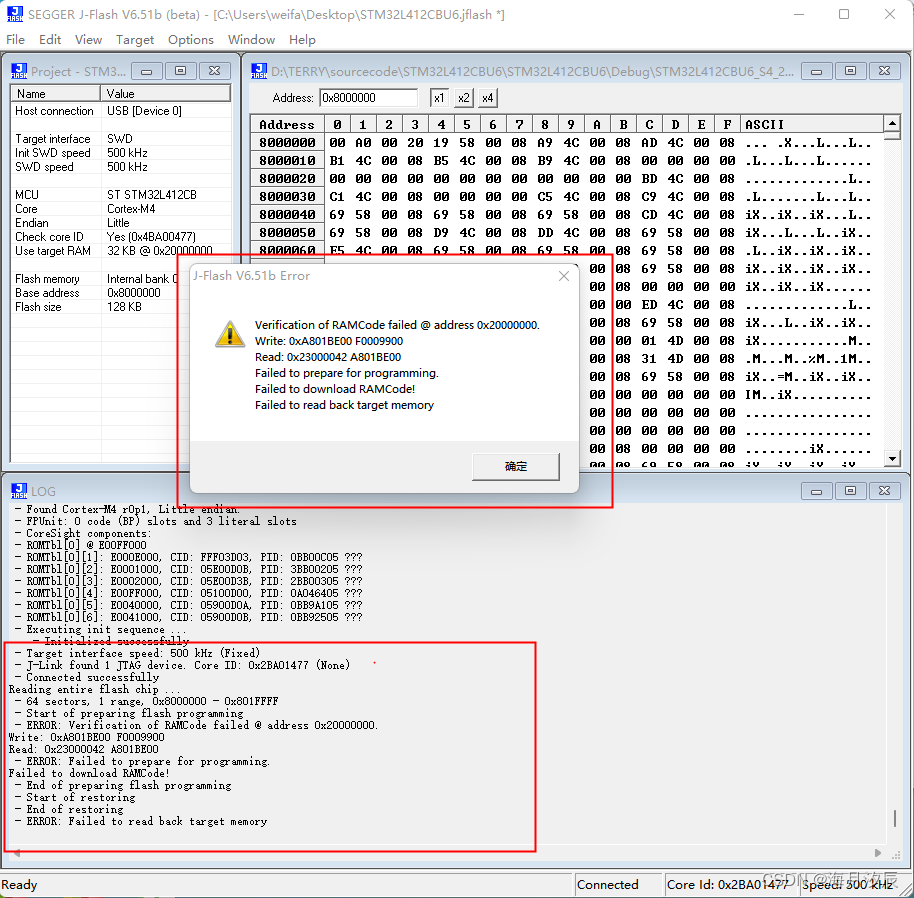Screen dimensions: 914x898
Task: Click LOG horizontal scroll right arrow
Action: click(x=878, y=853)
